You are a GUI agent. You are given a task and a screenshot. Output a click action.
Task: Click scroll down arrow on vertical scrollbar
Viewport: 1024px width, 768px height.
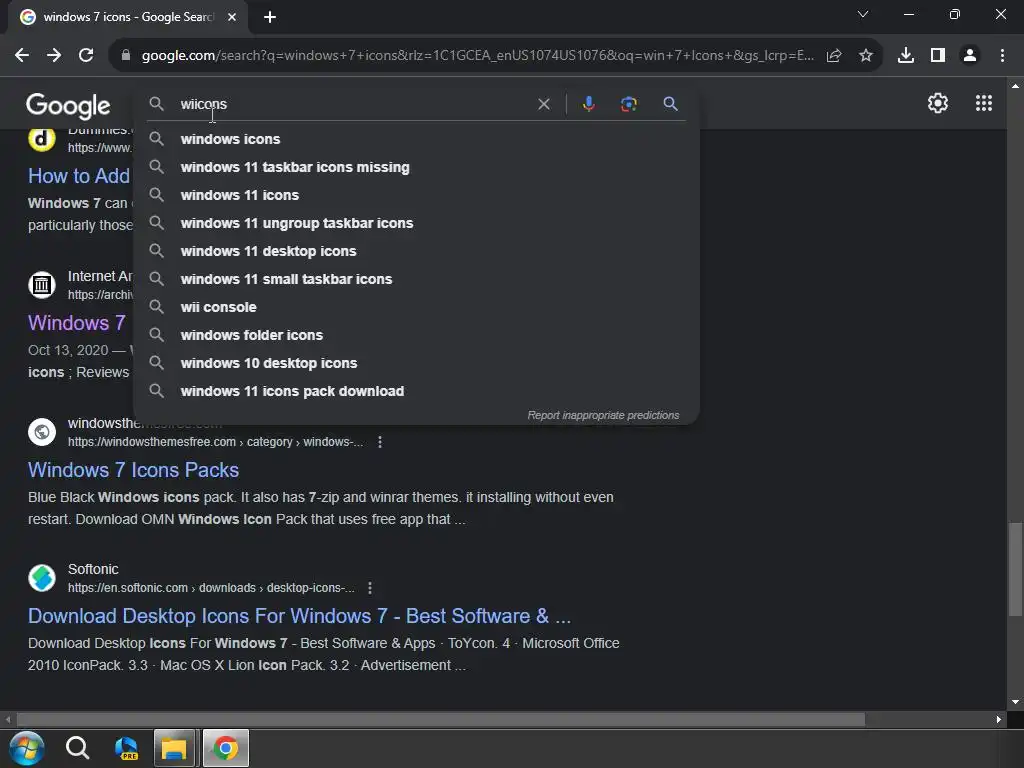coord(1015,702)
